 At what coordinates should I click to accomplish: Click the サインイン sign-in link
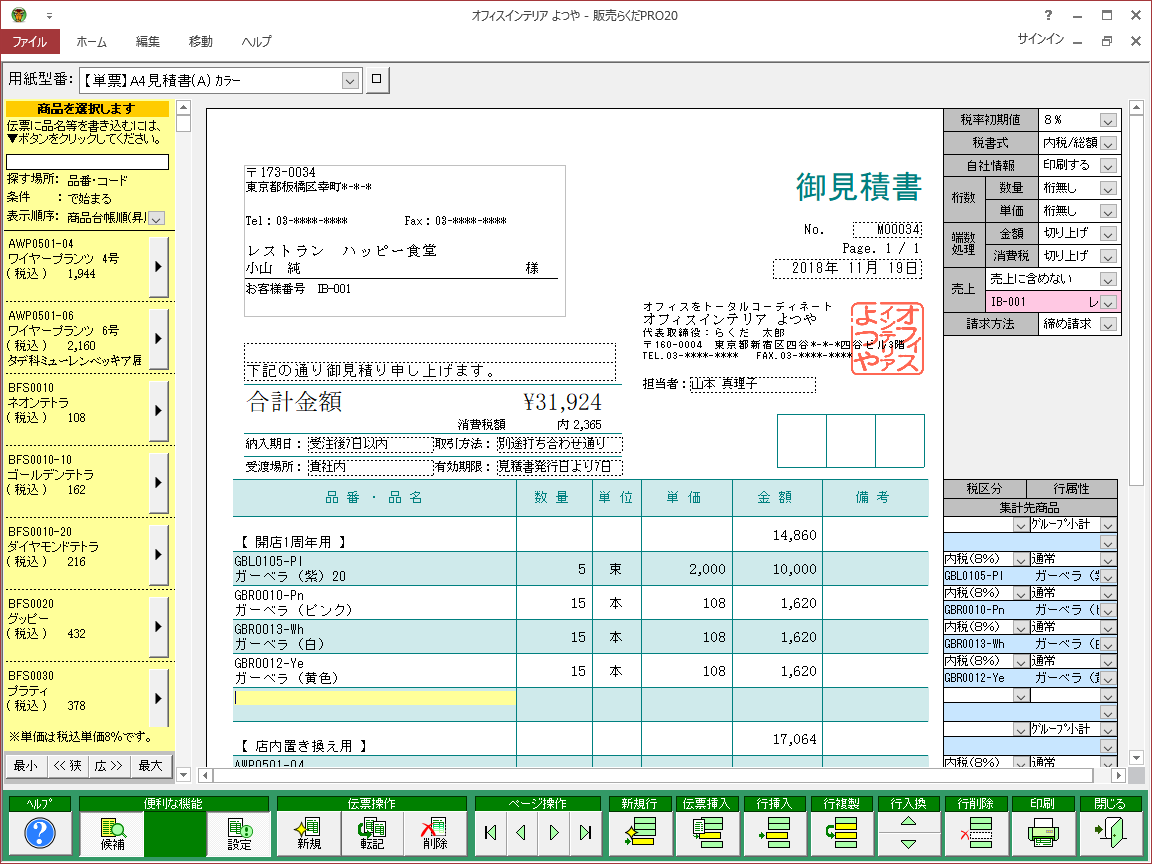[x=1040, y=39]
